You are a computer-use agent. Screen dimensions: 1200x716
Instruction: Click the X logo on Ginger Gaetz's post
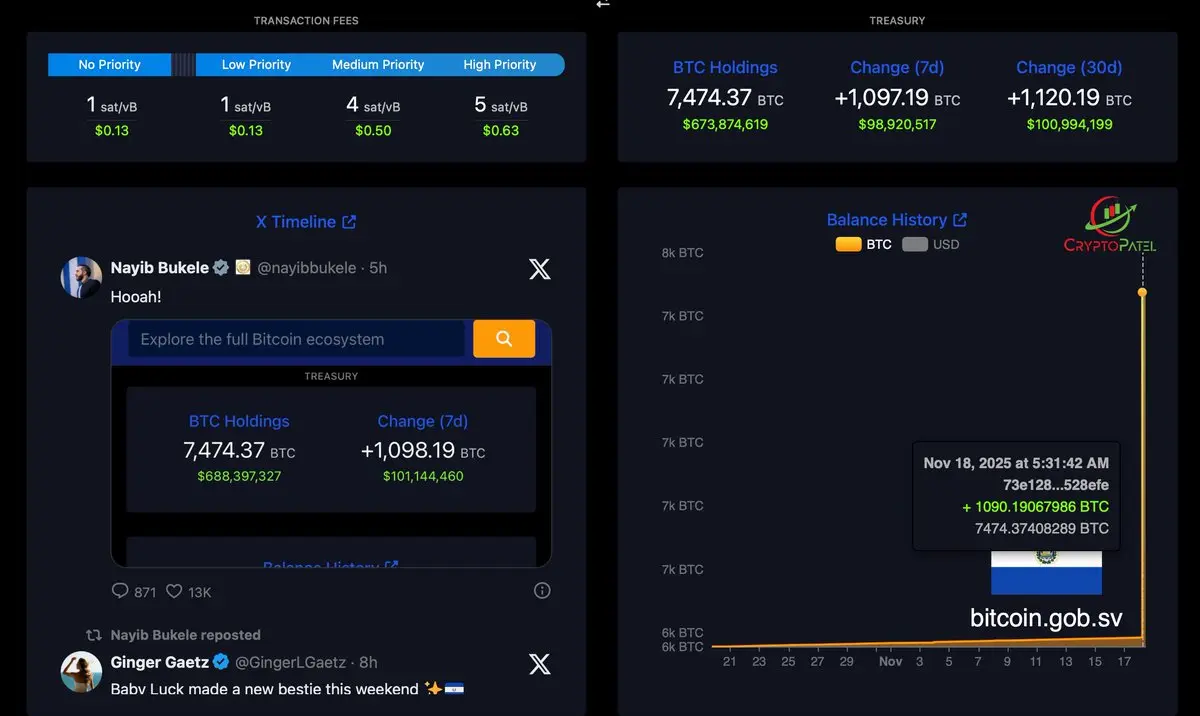pyautogui.click(x=539, y=663)
